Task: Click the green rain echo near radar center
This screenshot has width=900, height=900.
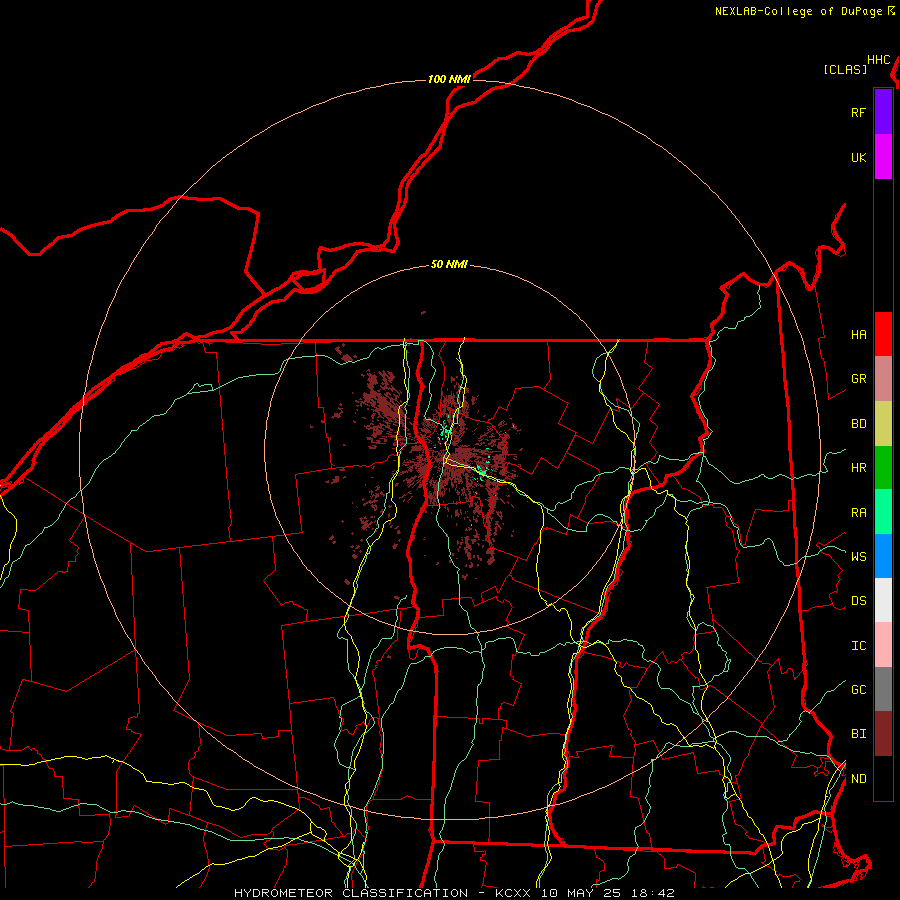Action: coord(482,472)
